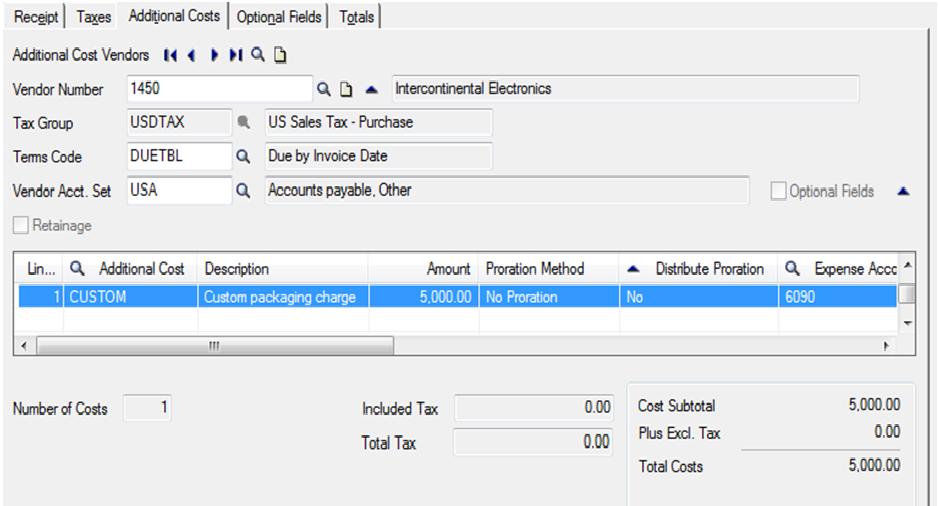Go to first Additional Cost Vendor record
This screenshot has width=939, height=506.
point(170,55)
